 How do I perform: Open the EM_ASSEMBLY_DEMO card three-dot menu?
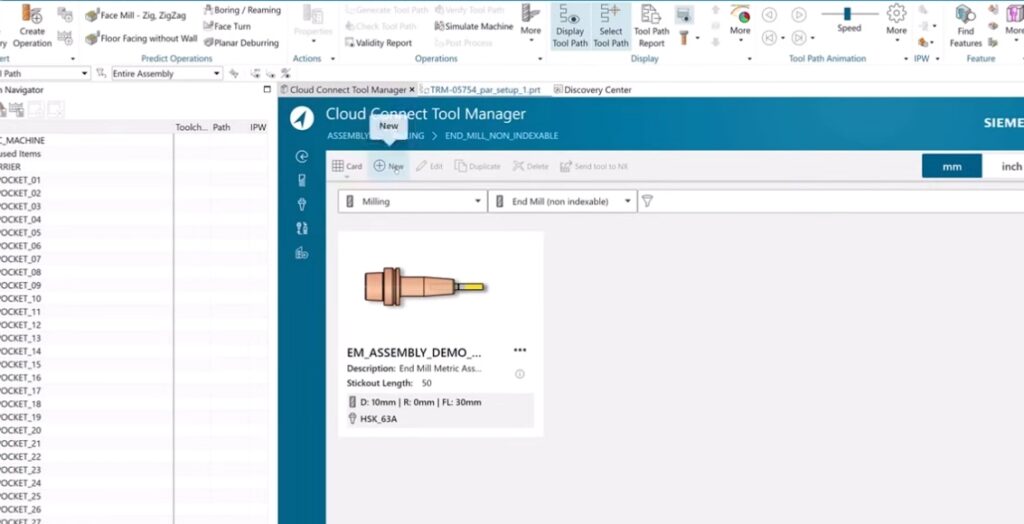click(x=519, y=351)
